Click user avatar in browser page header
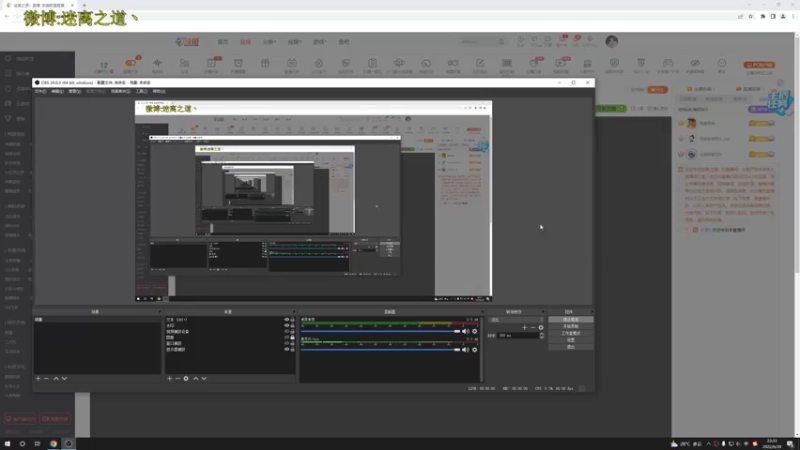The image size is (800, 450). [x=612, y=41]
